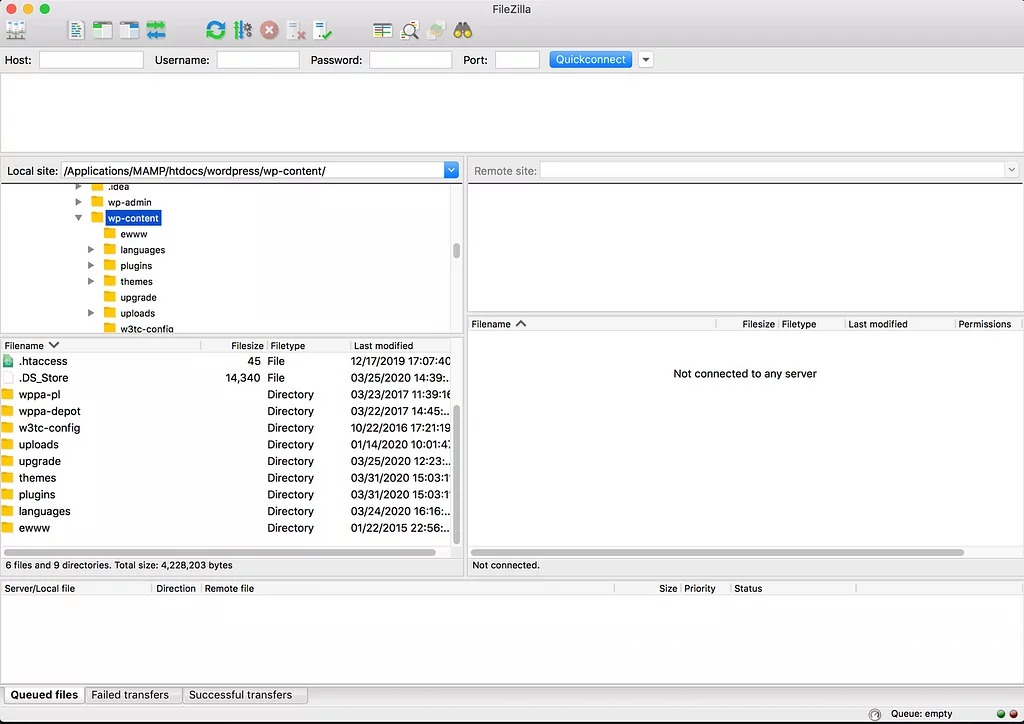
Task: Sort local files by Filesize header
Action: pos(234,345)
